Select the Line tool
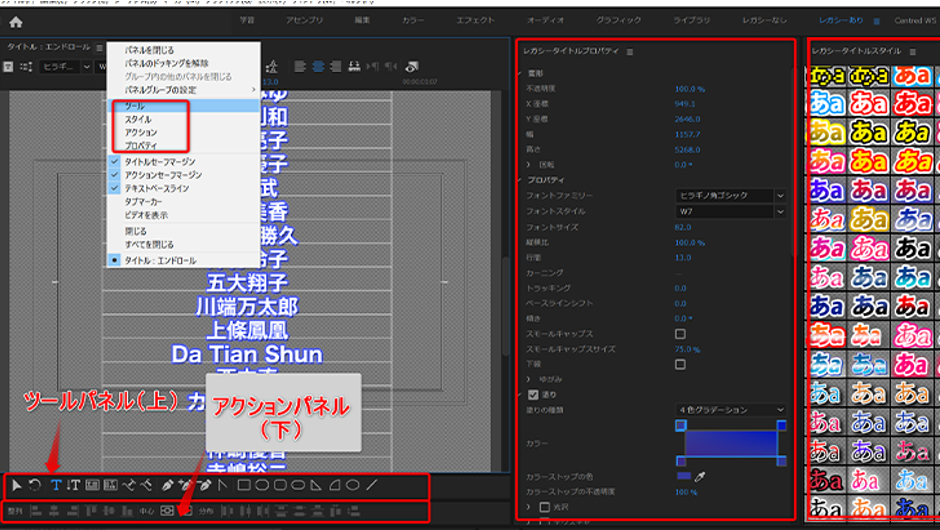940x530 pixels. pyautogui.click(x=372, y=485)
